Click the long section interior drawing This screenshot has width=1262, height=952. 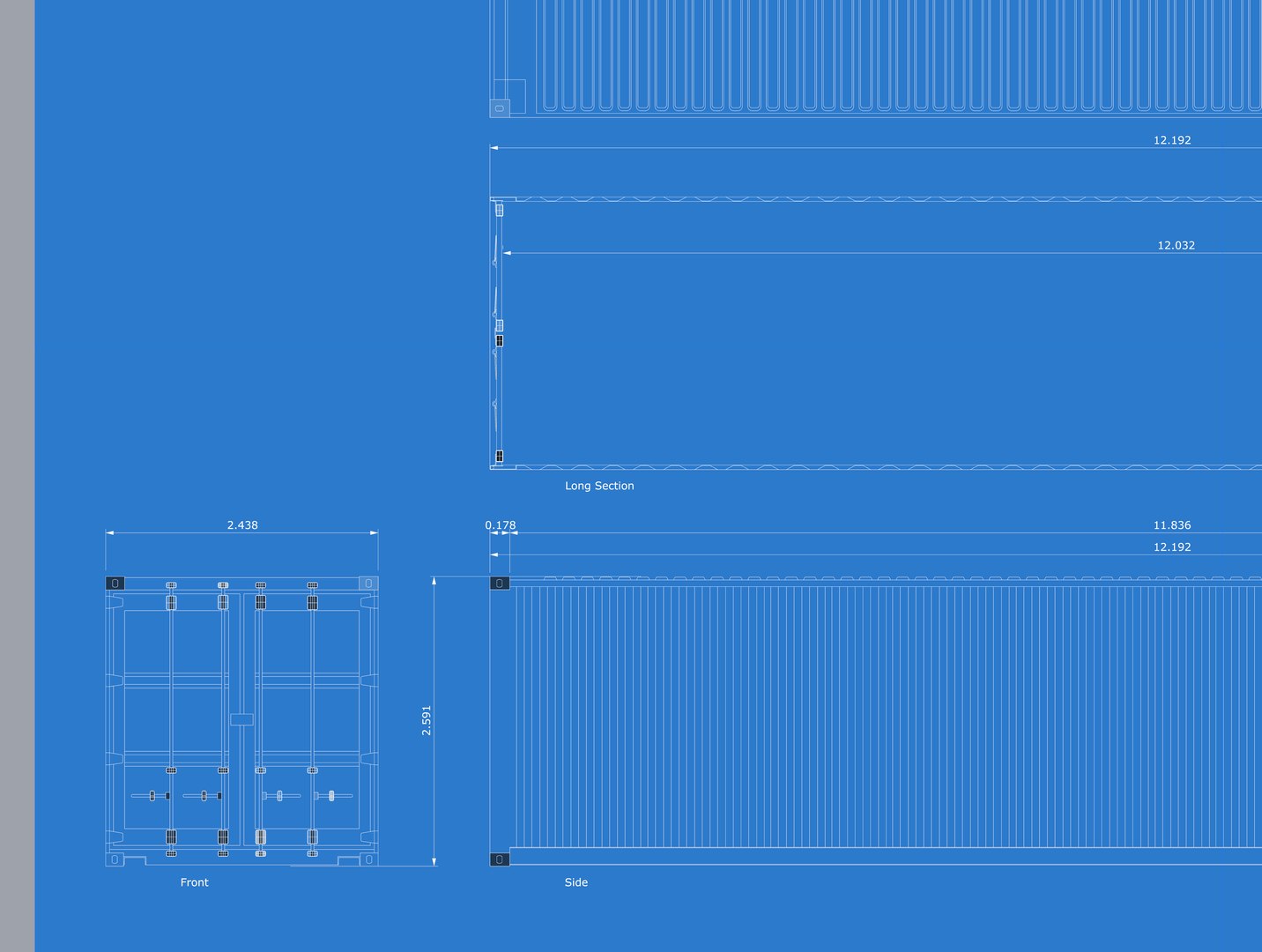876,333
